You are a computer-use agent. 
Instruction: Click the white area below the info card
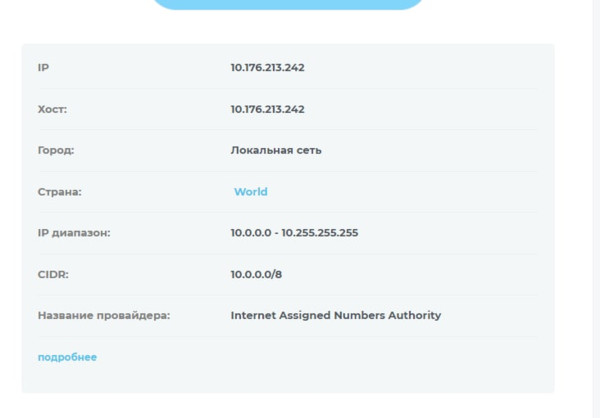[288, 406]
